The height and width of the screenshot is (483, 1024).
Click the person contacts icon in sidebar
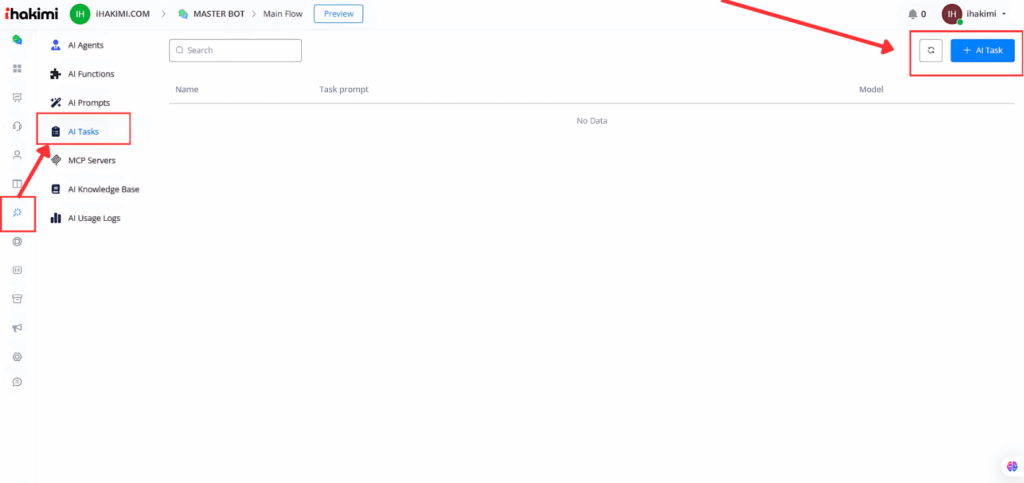point(17,155)
